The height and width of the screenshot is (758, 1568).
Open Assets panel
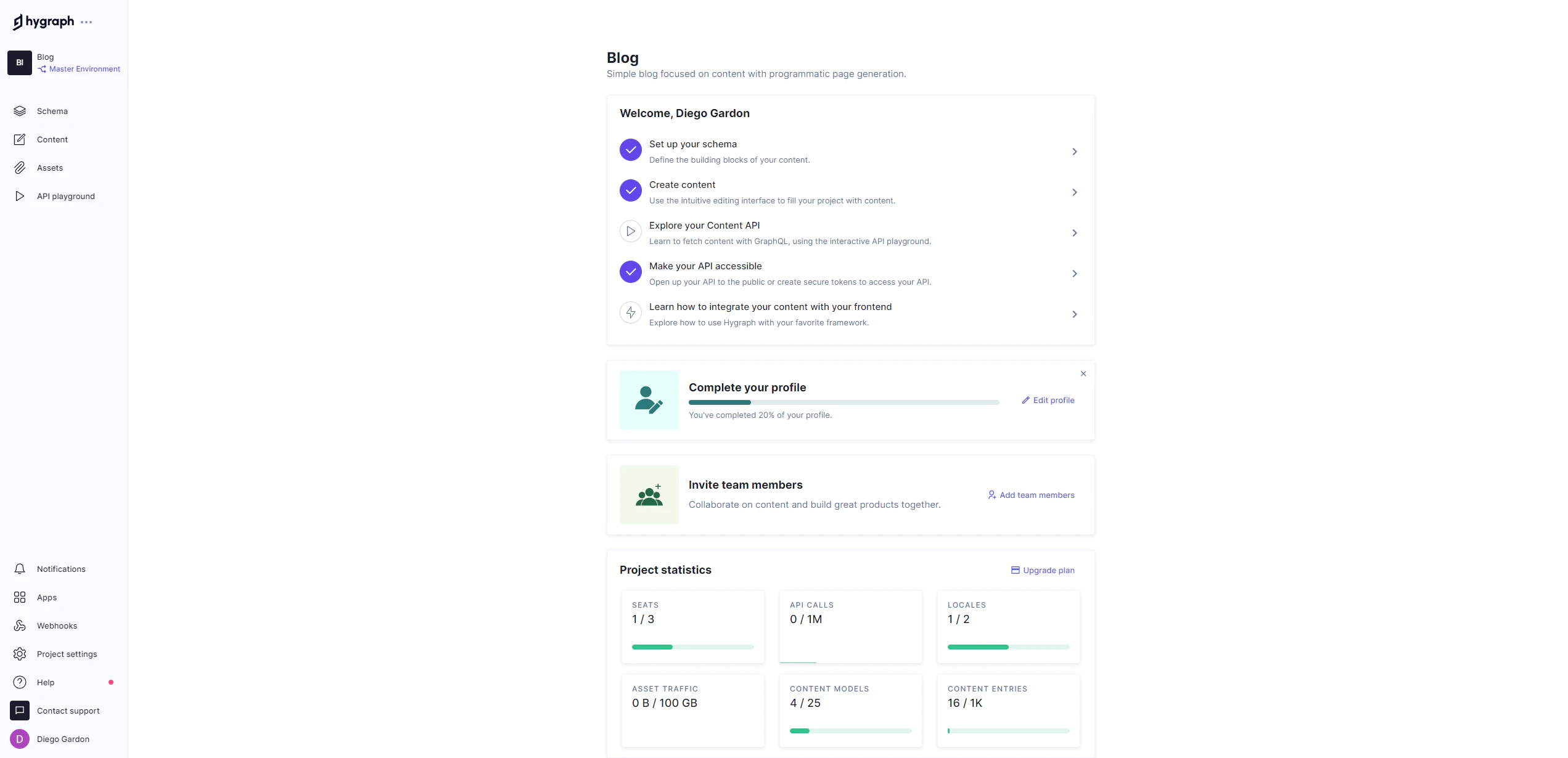click(x=50, y=167)
